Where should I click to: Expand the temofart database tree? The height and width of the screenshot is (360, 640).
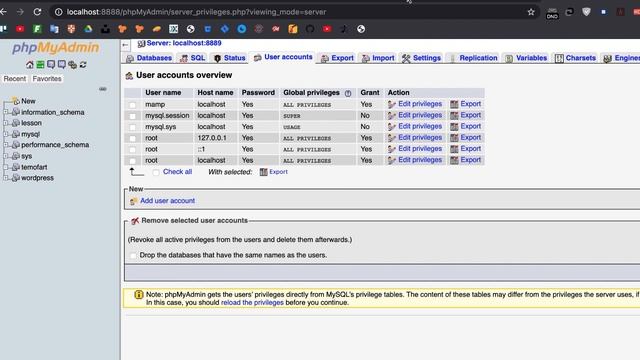coord(6,167)
